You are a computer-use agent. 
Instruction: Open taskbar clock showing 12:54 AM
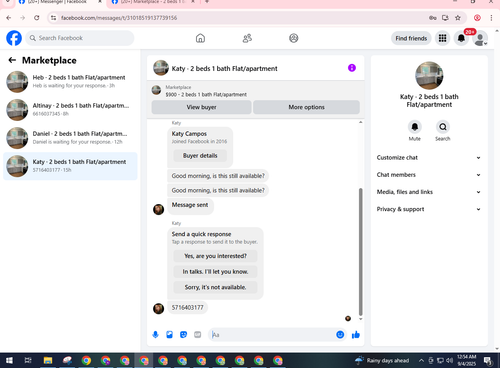[466, 360]
